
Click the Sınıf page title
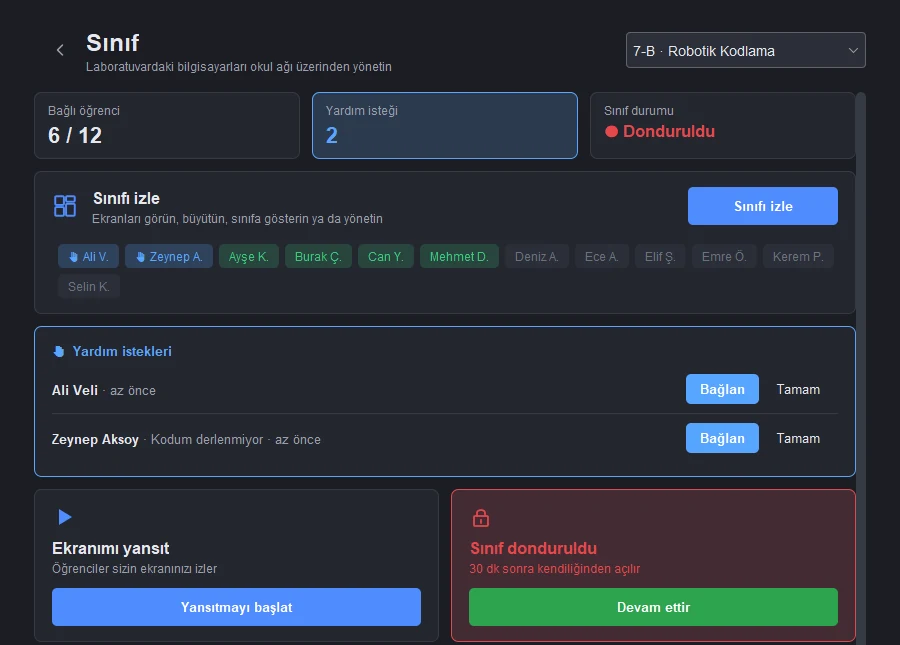[112, 42]
